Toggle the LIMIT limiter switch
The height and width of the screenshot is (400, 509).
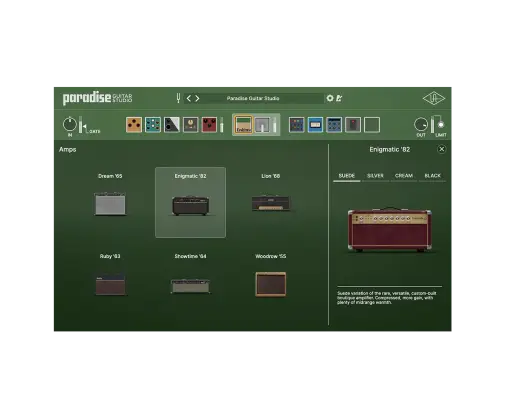click(441, 125)
